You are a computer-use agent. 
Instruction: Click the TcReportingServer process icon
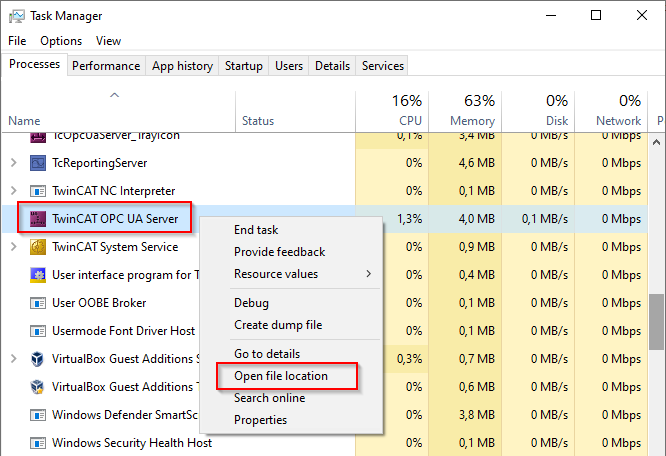[x=38, y=163]
